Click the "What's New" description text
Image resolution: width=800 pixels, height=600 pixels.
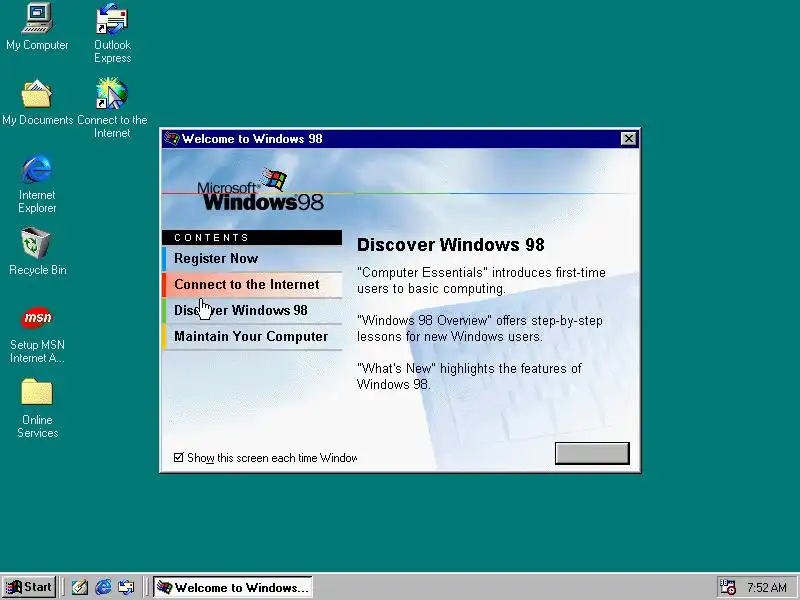click(469, 376)
